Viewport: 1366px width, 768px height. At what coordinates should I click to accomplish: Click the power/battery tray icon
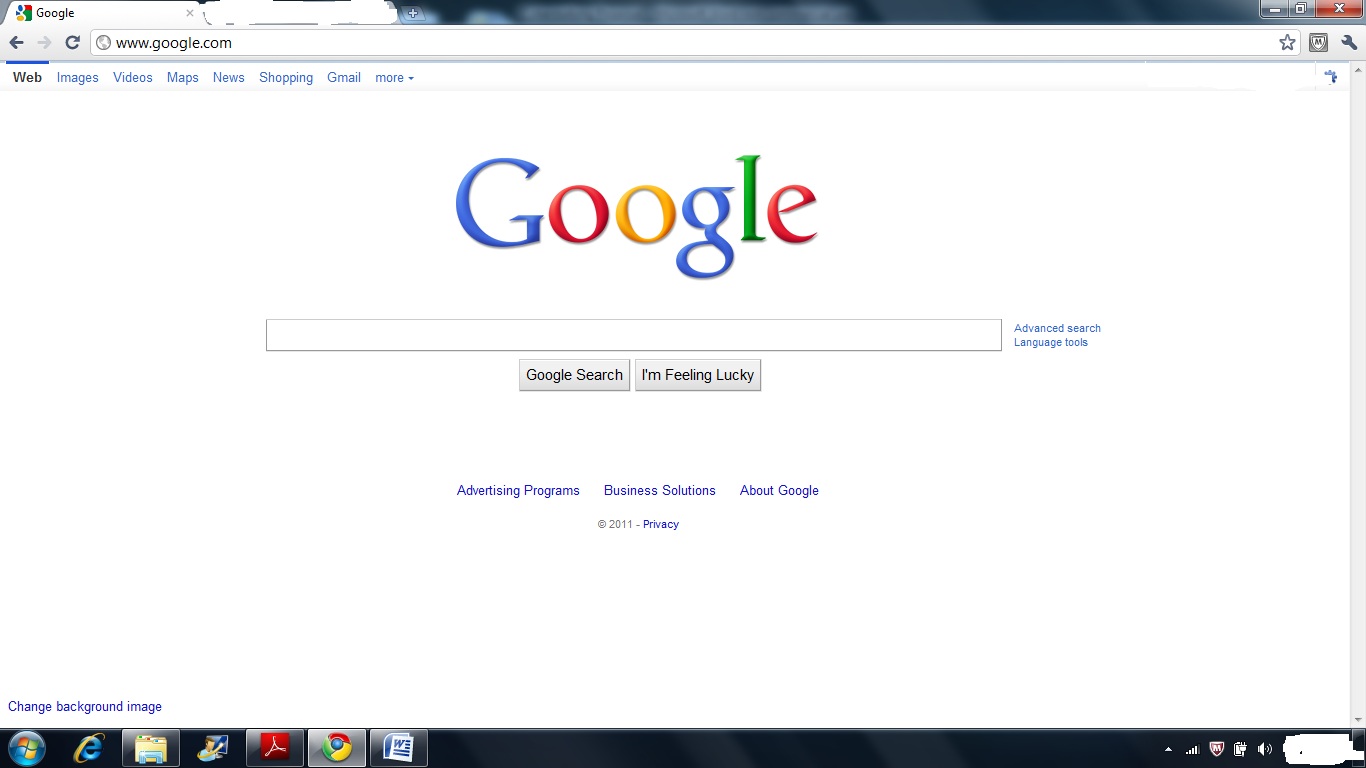click(1241, 749)
